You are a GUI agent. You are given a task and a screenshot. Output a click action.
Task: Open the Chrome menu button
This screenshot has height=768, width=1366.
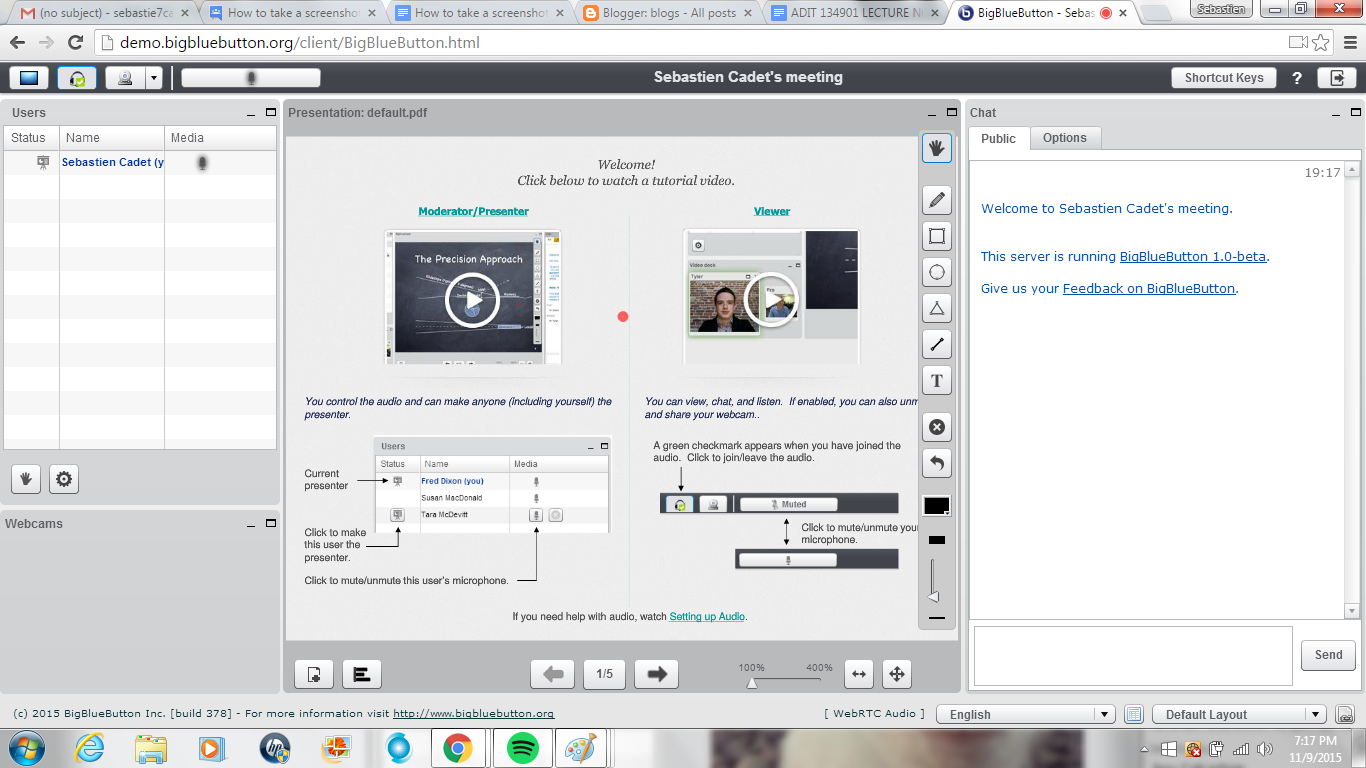(x=1348, y=43)
